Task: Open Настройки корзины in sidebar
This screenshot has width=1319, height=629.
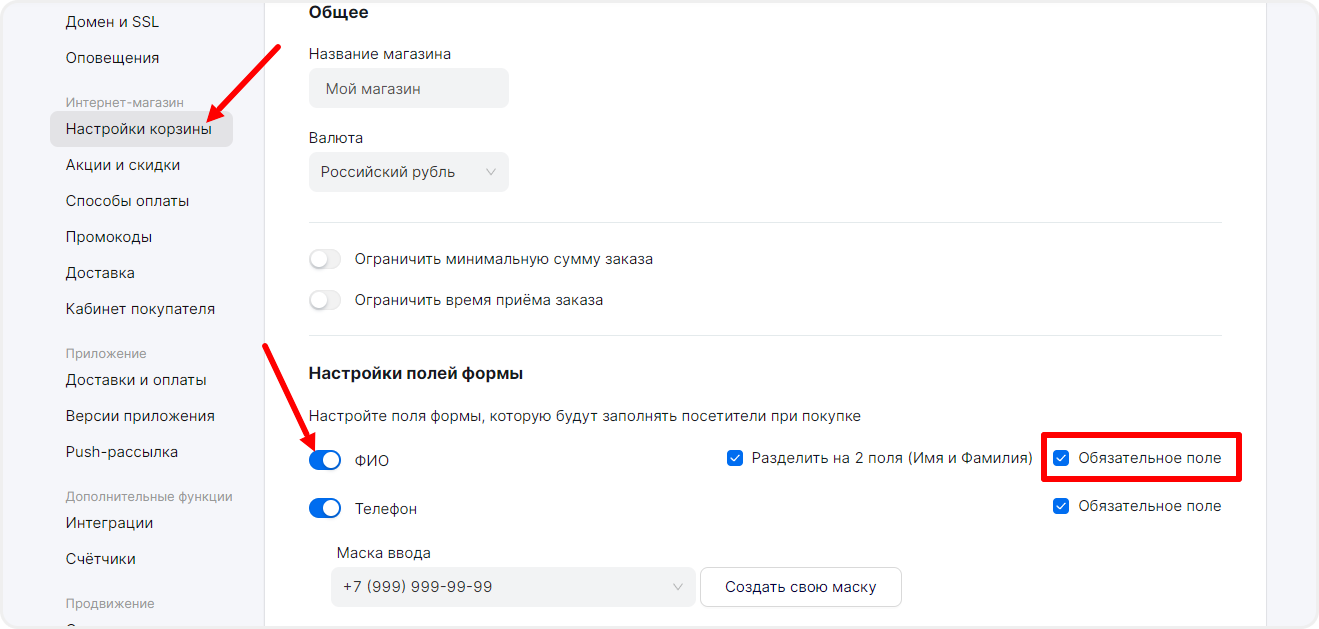Action: pyautogui.click(x=139, y=129)
